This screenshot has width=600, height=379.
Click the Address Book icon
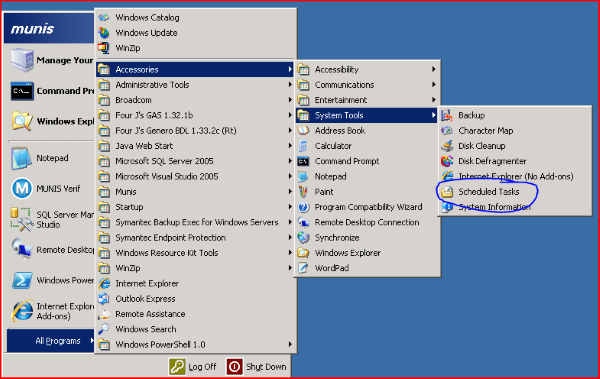pyautogui.click(x=303, y=131)
